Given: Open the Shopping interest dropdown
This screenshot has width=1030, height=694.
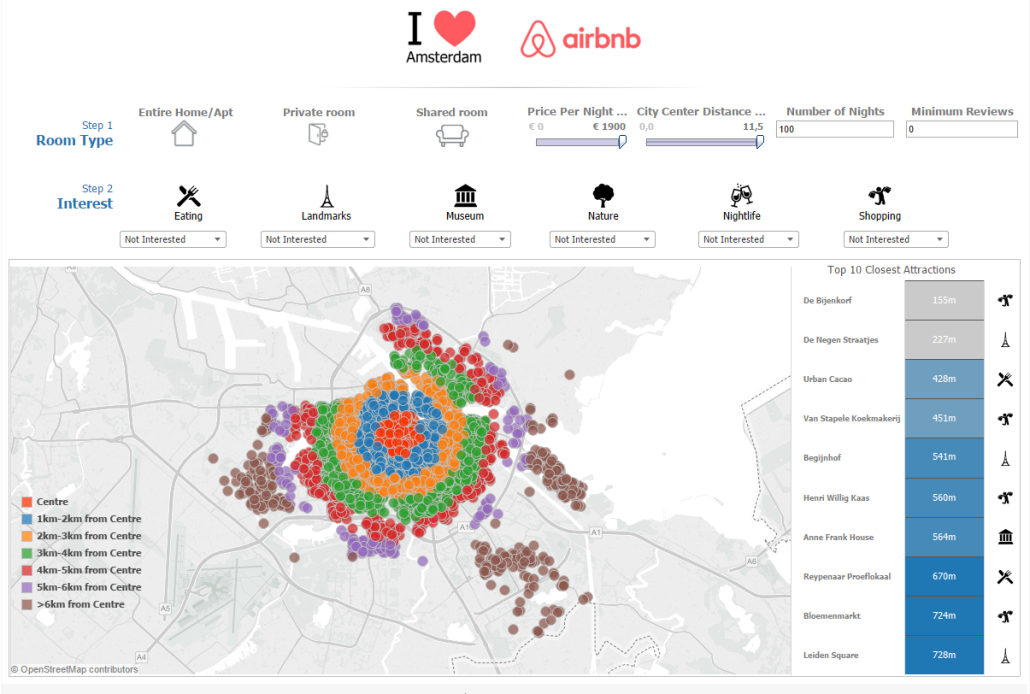Looking at the screenshot, I should click(x=896, y=239).
